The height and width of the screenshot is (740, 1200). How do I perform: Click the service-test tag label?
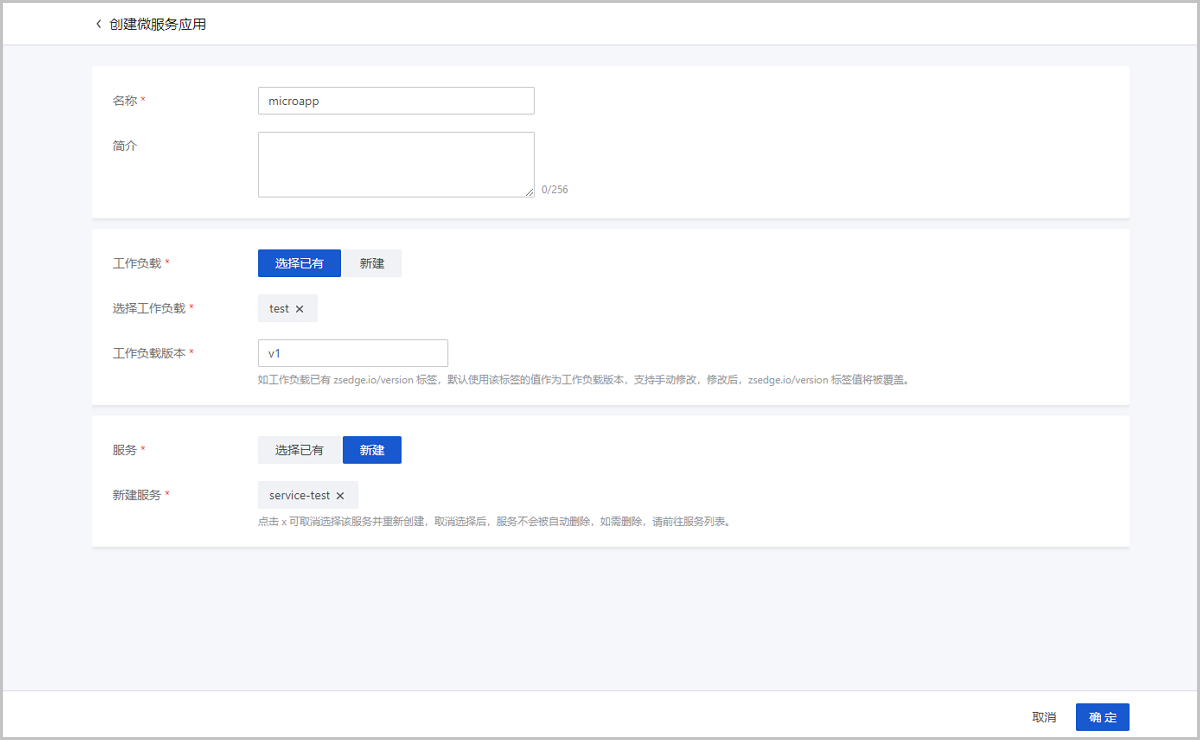click(299, 496)
